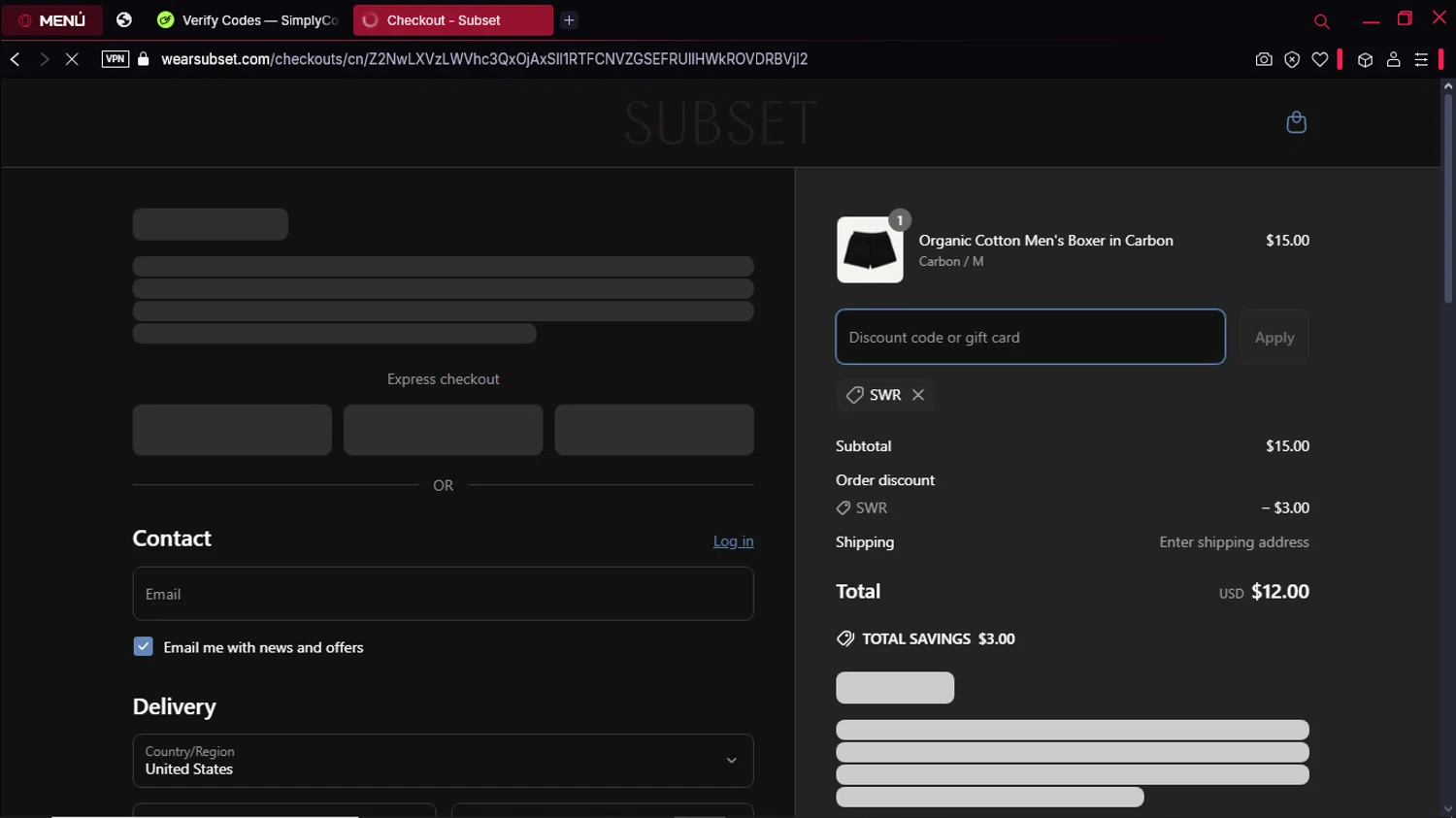Viewport: 1456px width, 818px height.
Task: Select the Checkout - Subset tab
Action: pos(453,19)
